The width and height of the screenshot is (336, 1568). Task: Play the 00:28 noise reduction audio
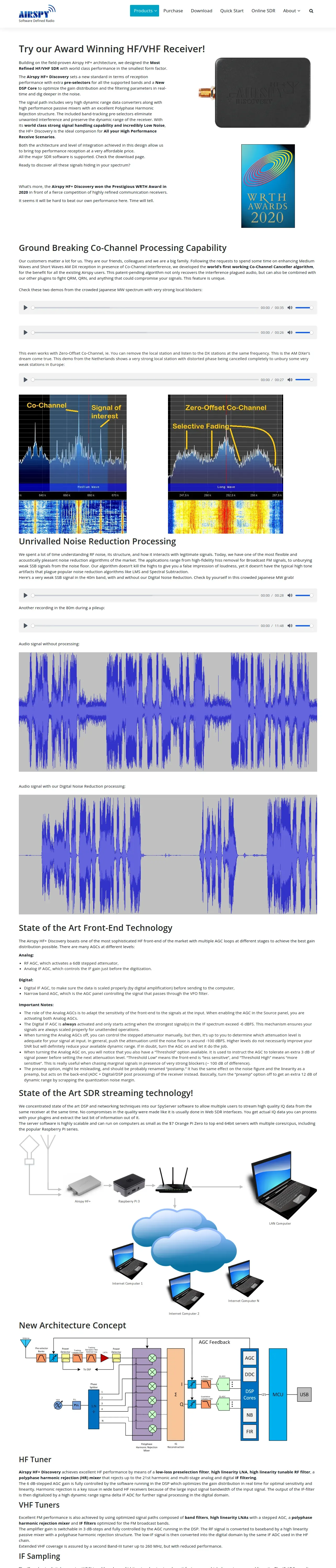[x=25, y=595]
